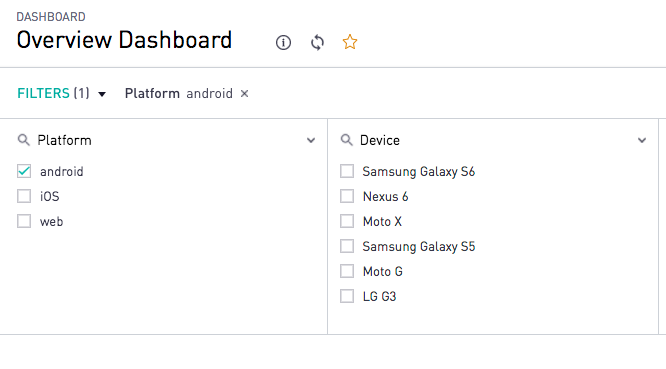
Task: Collapse the Platform filter chevron
Action: 311,140
